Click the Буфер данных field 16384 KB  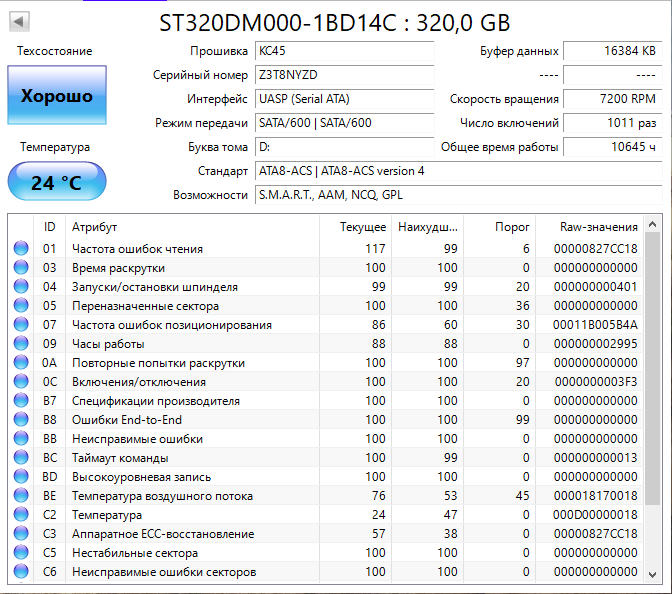613,51
